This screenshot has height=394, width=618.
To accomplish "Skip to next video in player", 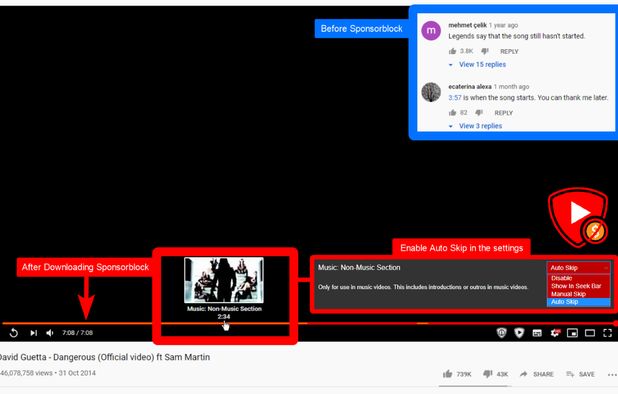I will point(34,333).
